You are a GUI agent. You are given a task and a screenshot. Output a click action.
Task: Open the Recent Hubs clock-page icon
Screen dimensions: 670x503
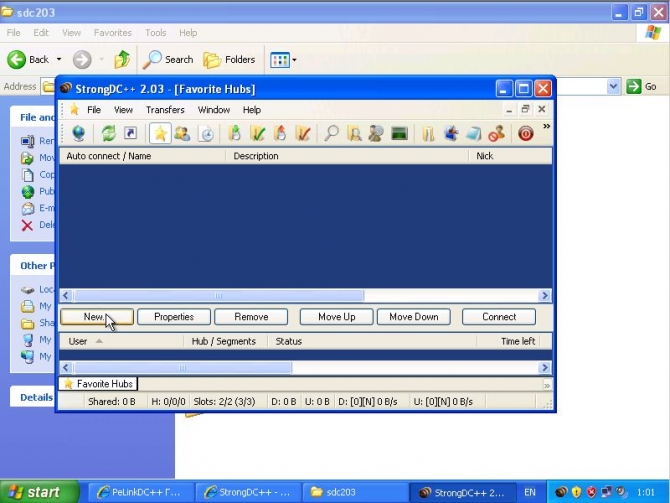206,134
